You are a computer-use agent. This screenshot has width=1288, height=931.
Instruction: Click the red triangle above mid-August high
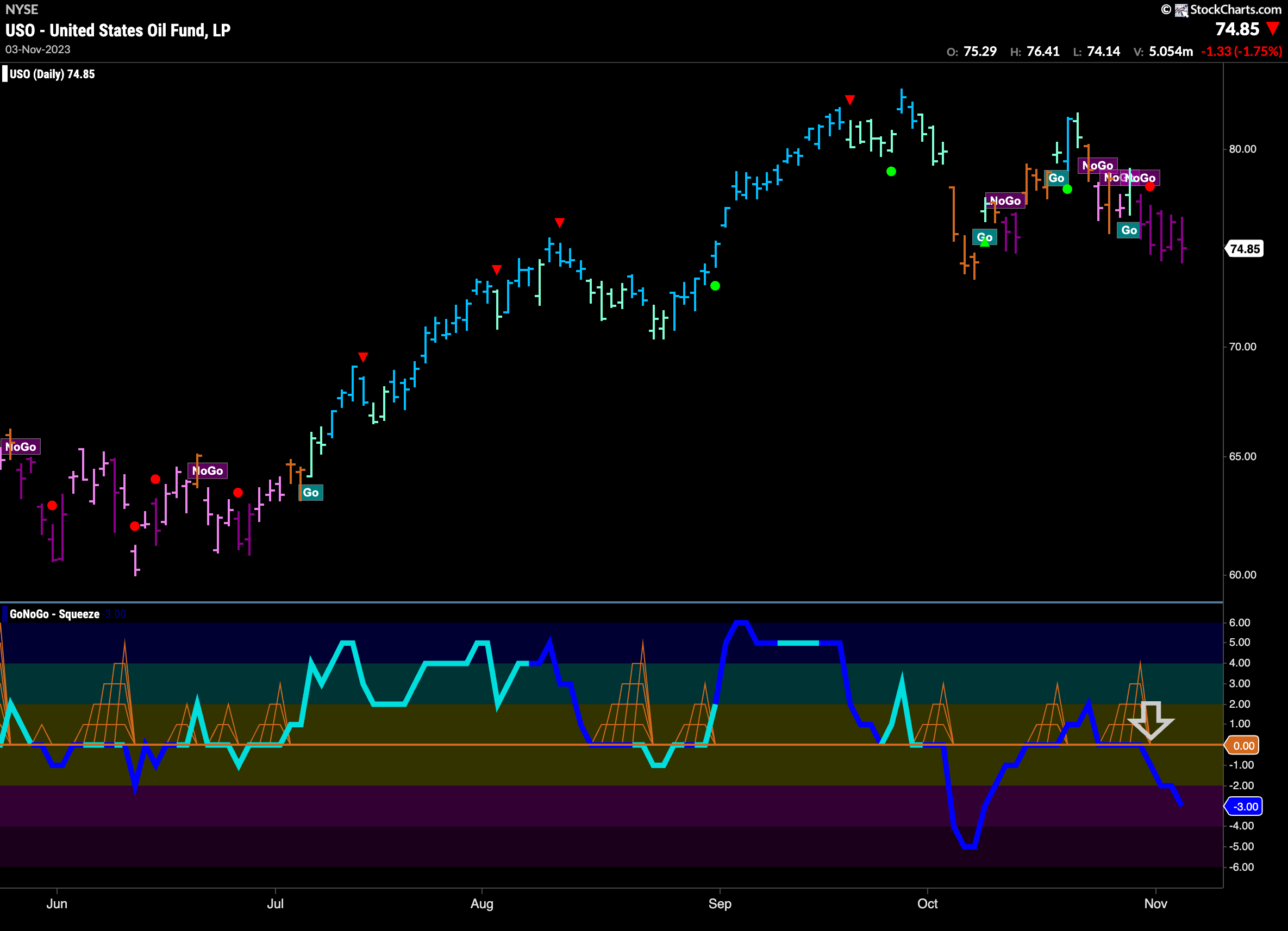pyautogui.click(x=560, y=223)
